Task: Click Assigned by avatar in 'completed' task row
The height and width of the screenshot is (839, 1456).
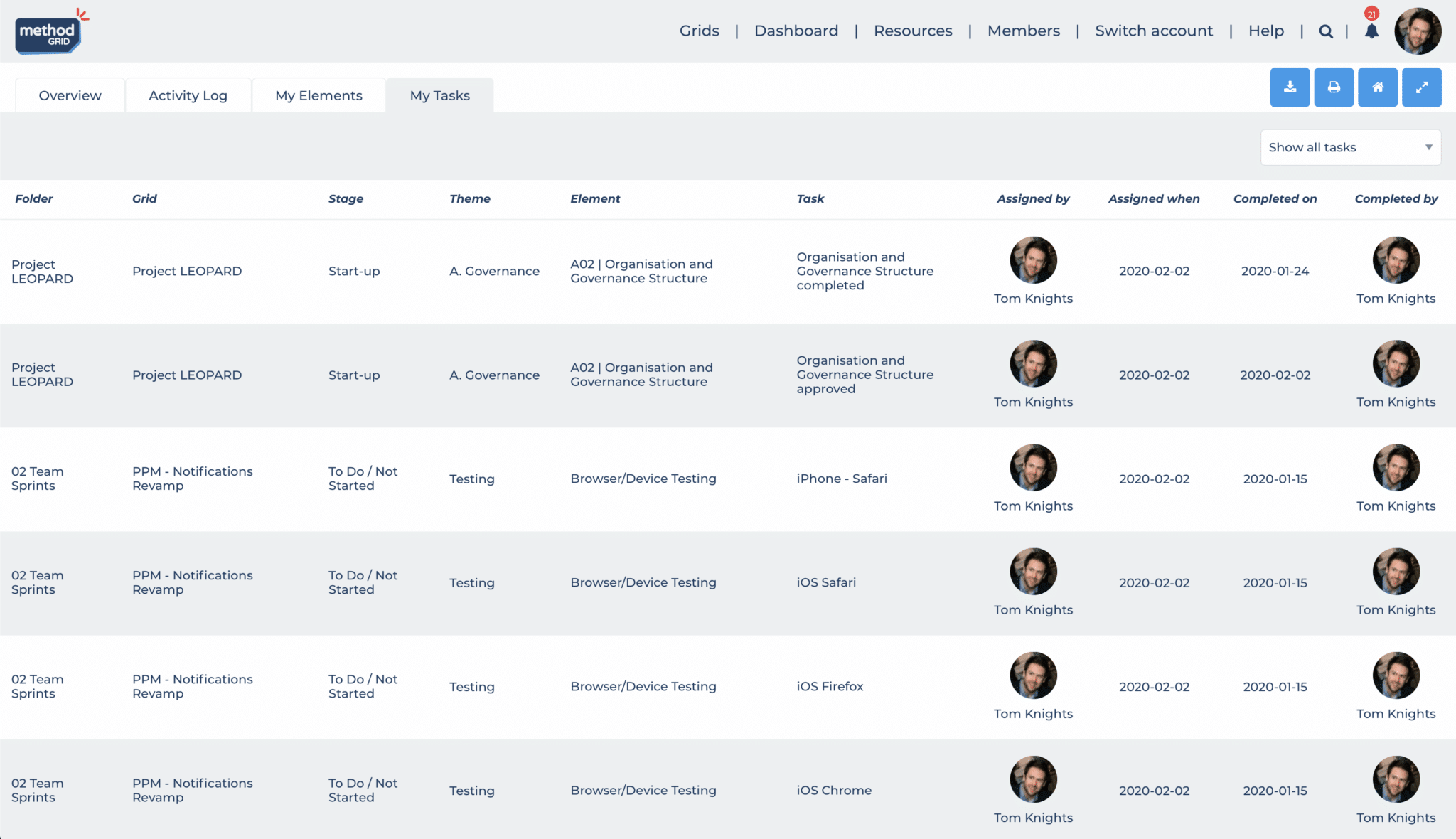Action: click(x=1033, y=260)
